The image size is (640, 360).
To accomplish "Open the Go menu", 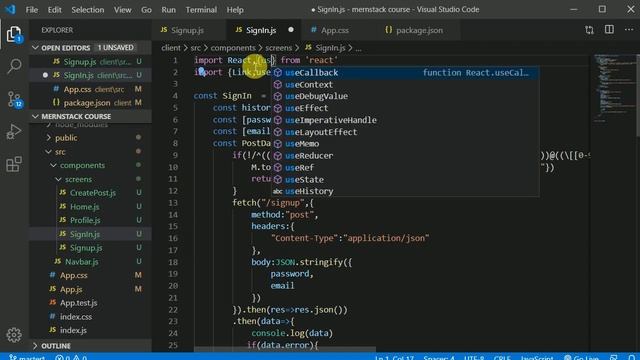I will (146, 9).
